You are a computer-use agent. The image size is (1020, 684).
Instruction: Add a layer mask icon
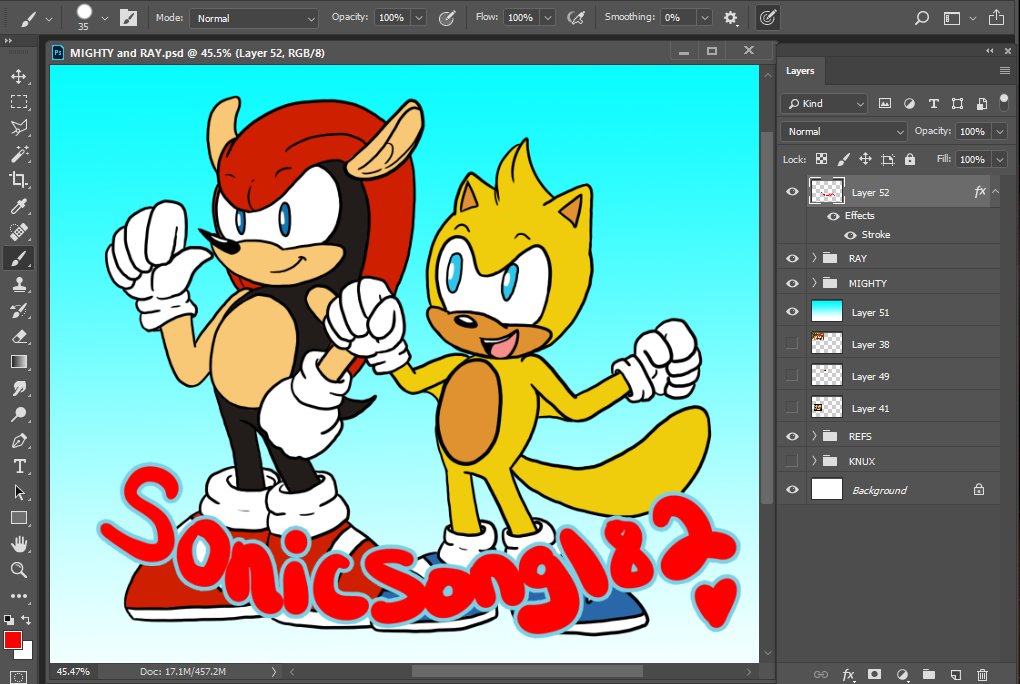coord(875,675)
